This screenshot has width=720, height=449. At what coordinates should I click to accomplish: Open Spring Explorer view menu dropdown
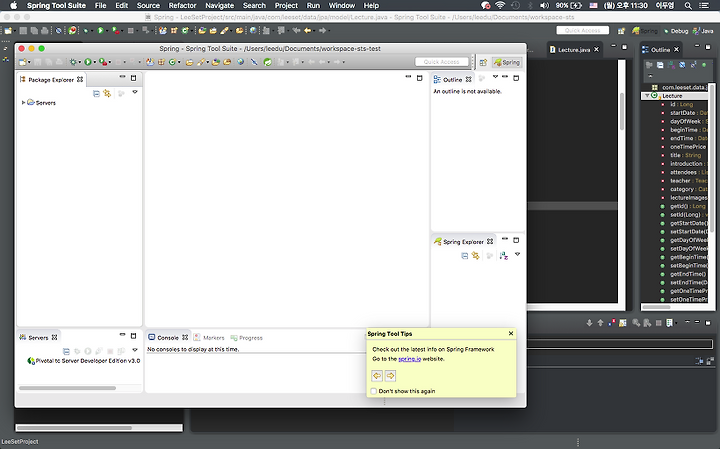tap(518, 254)
